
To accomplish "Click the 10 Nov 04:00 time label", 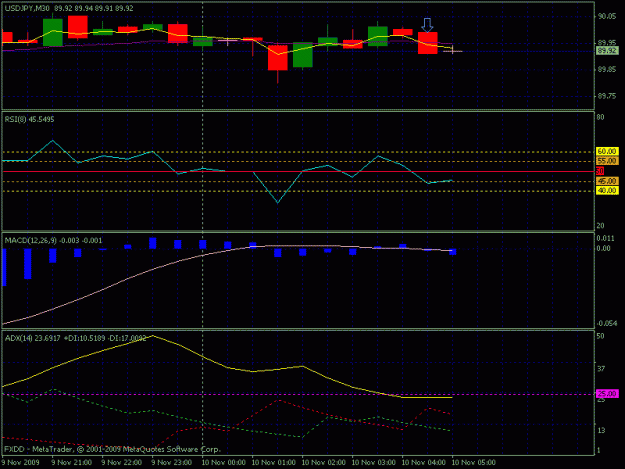I will (x=423, y=463).
